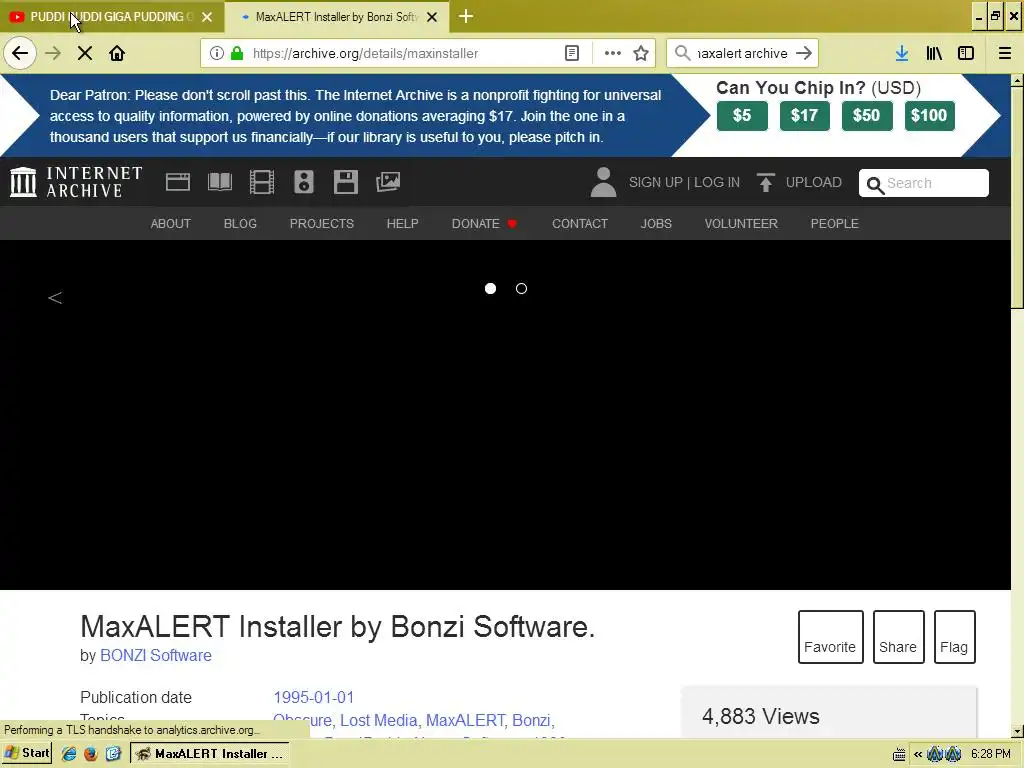Click the Flag button

(954, 637)
